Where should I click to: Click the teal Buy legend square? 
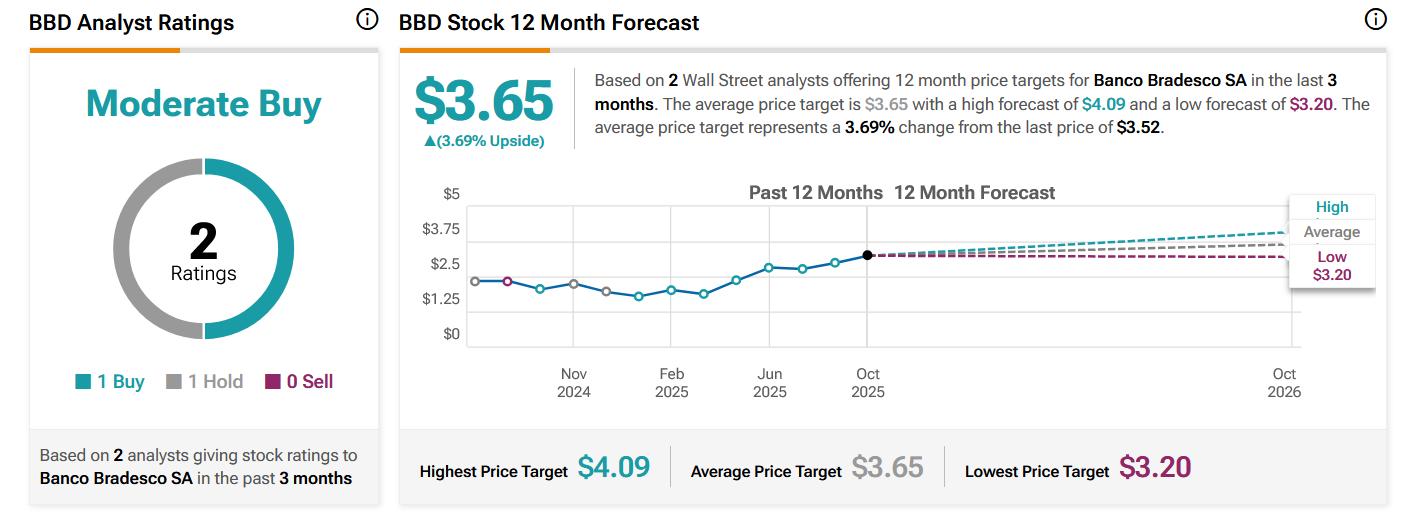(x=83, y=381)
